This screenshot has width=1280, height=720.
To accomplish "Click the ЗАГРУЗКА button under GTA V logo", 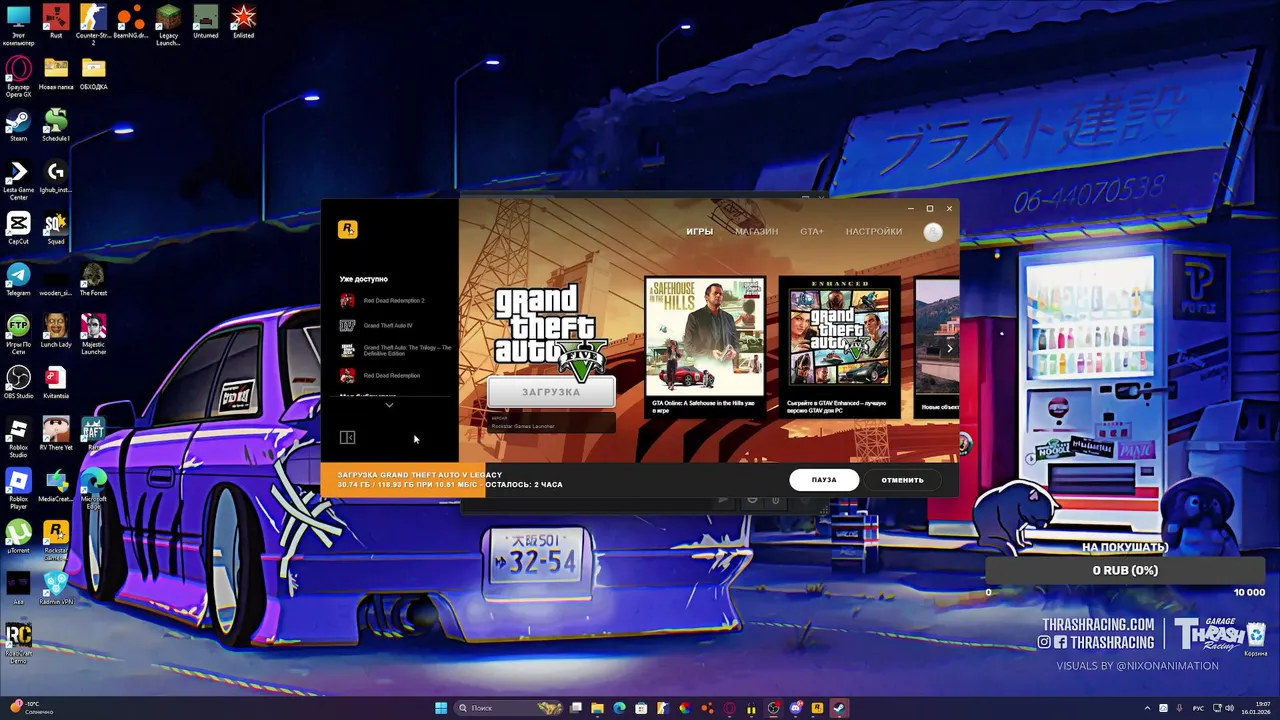I will pyautogui.click(x=551, y=392).
